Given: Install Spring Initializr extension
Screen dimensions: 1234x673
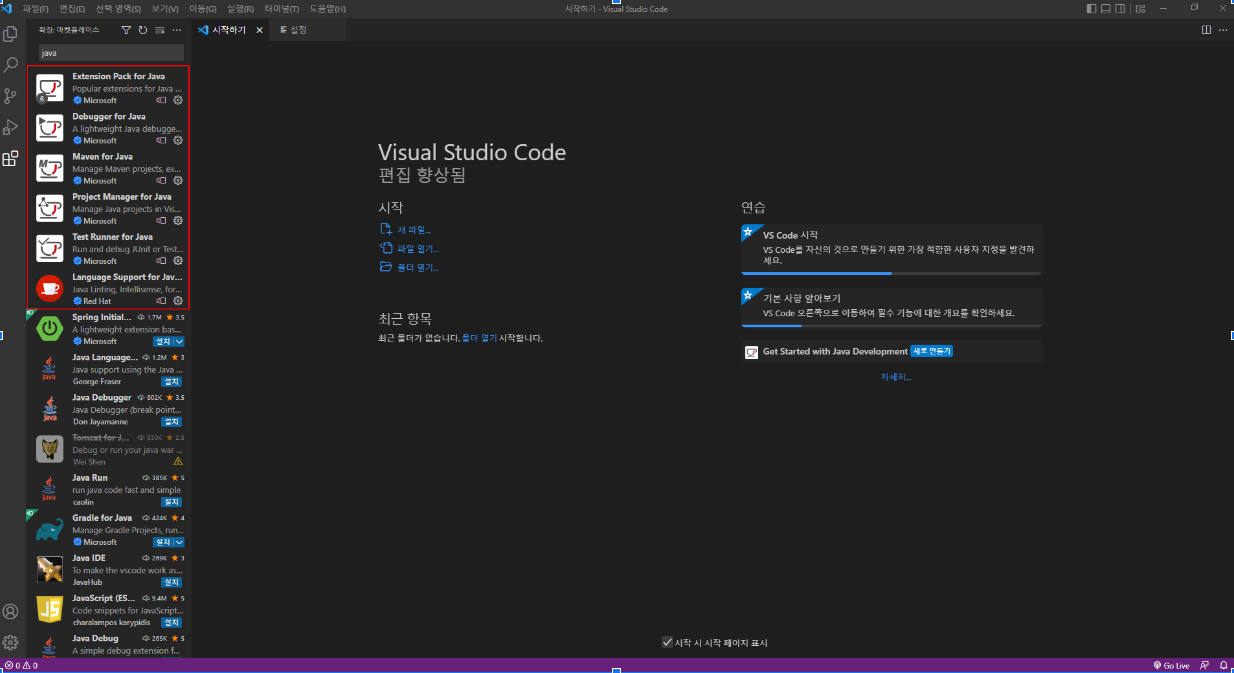Looking at the screenshot, I should (x=163, y=341).
